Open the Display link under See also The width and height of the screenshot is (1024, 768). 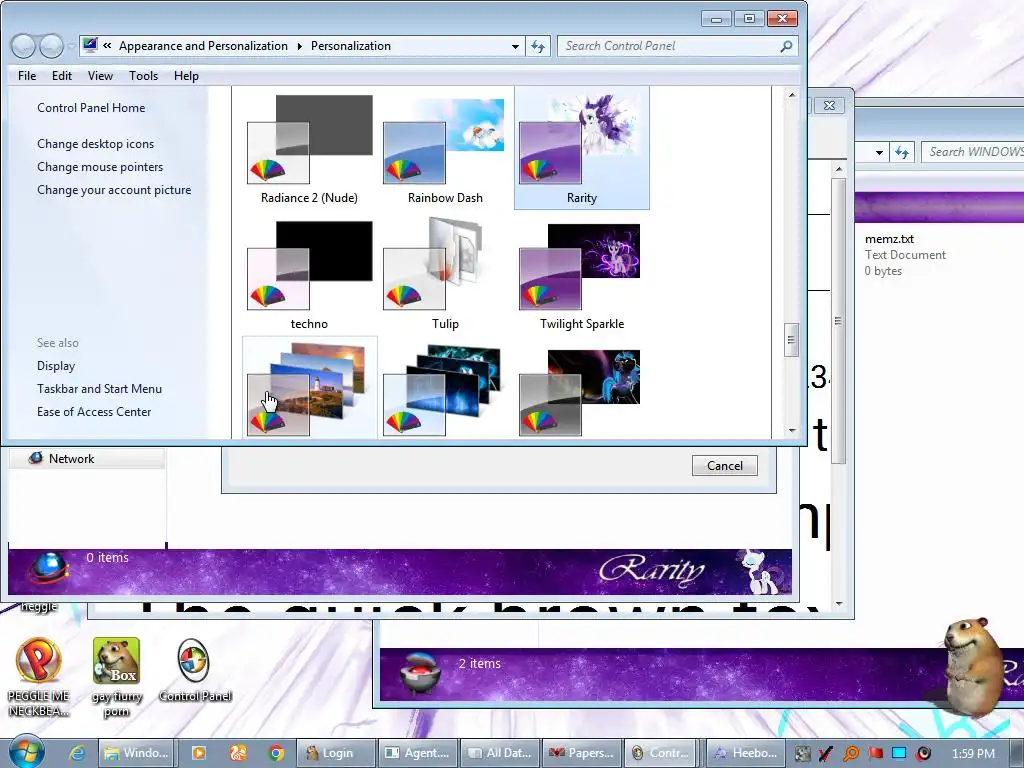56,366
